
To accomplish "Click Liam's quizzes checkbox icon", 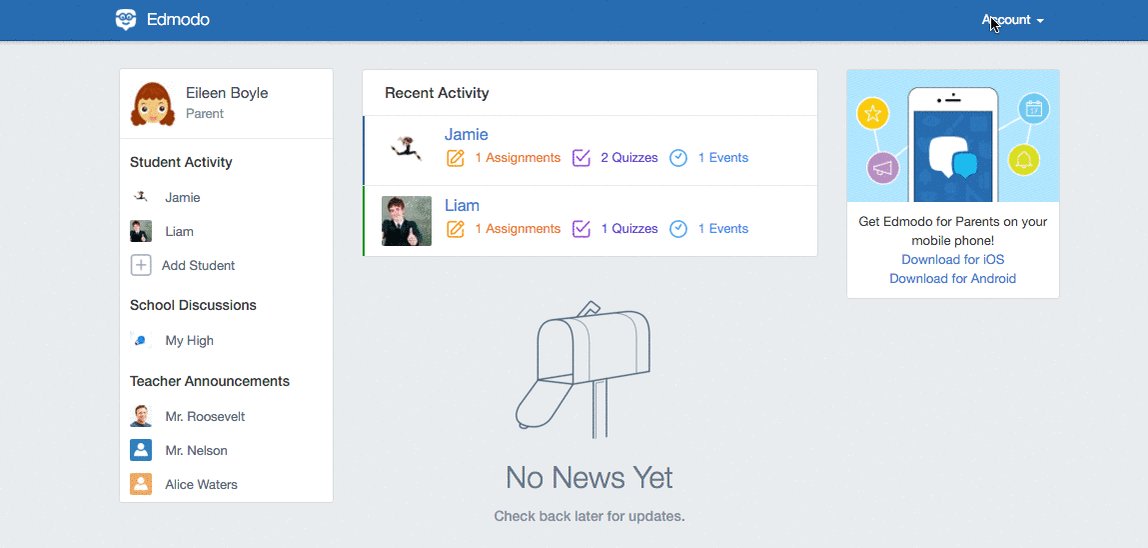I will 581,229.
